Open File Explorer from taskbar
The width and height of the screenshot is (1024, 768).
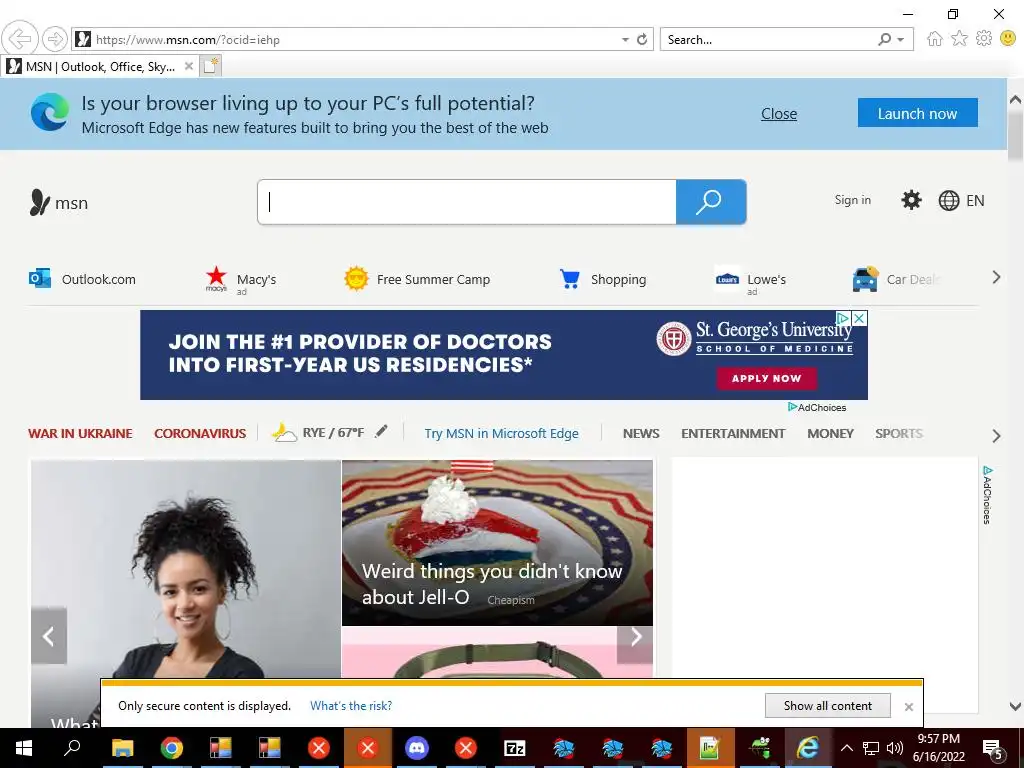coord(122,748)
